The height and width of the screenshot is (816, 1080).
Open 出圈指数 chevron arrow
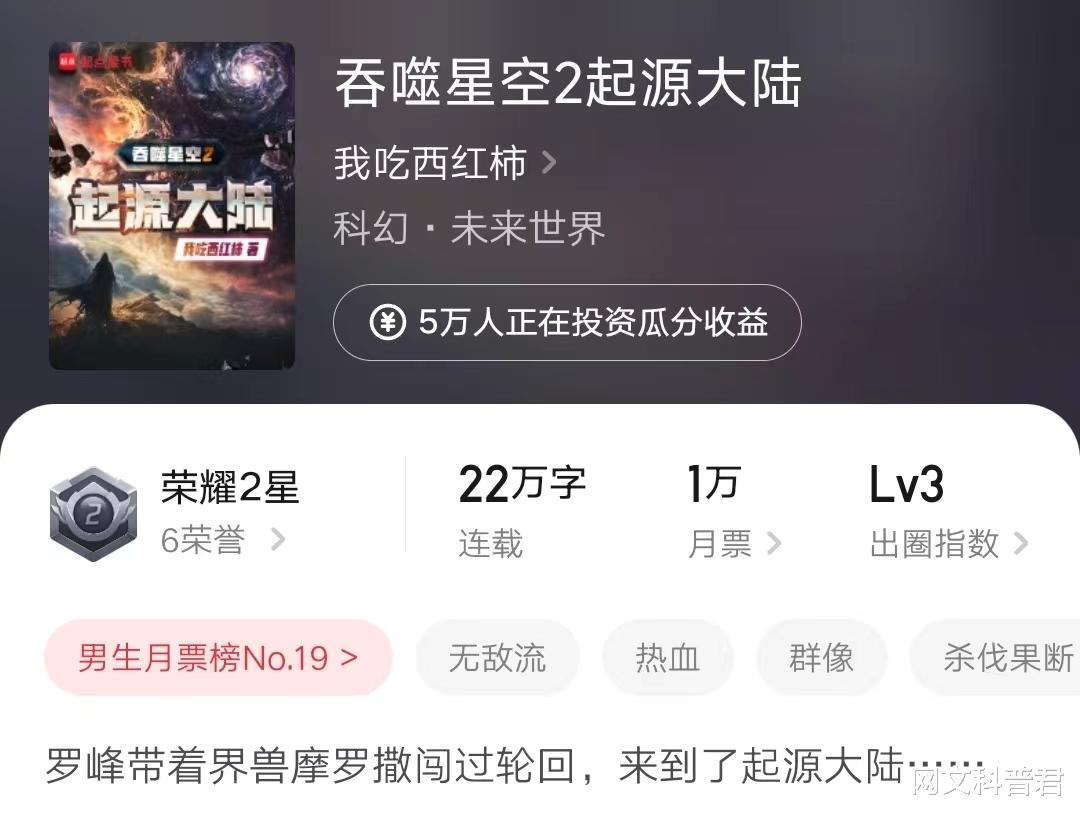pos(1021,543)
